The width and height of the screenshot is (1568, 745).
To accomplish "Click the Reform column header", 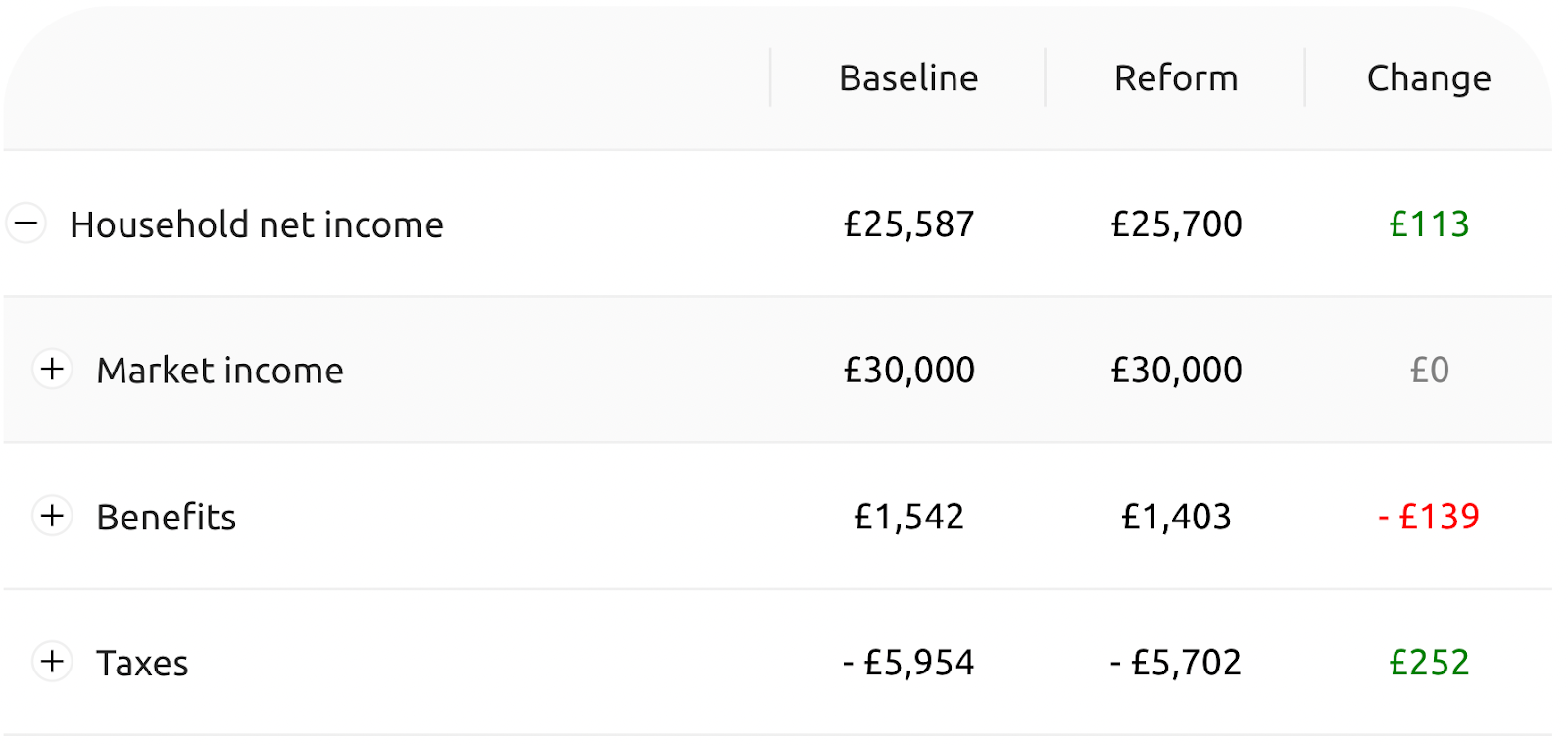I will 1176,78.
